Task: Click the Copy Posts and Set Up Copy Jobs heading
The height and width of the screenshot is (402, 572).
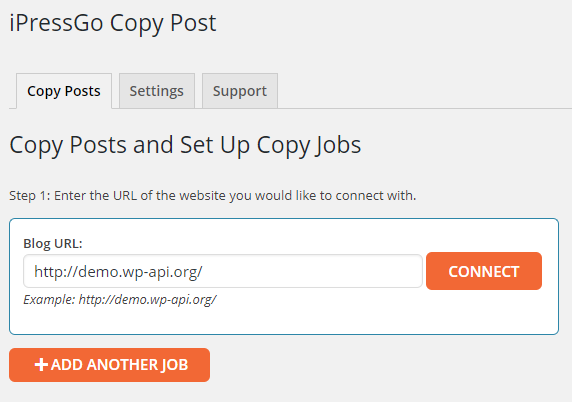Action: (185, 145)
